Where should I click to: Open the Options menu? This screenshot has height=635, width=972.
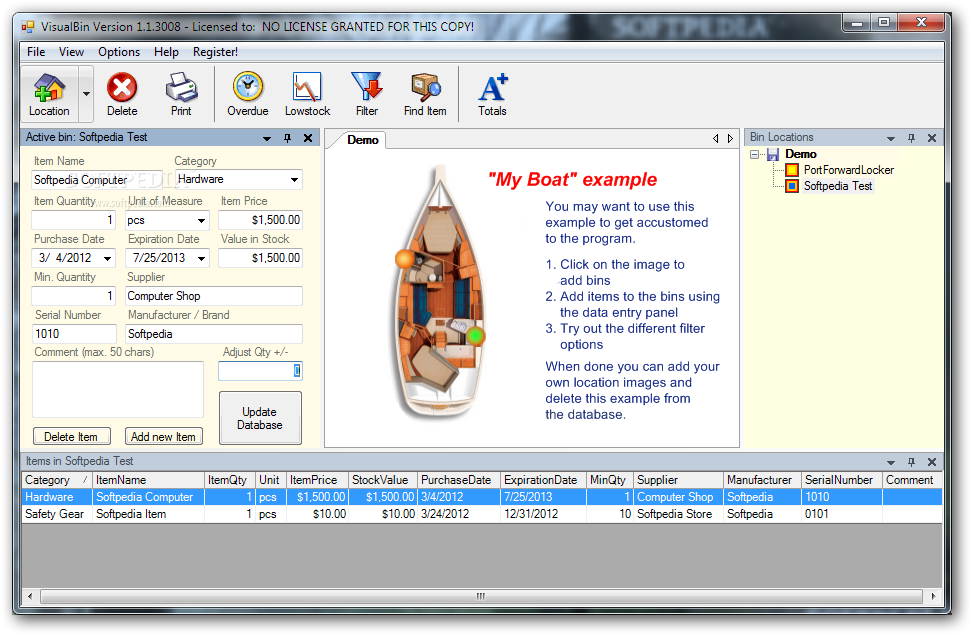(x=119, y=52)
